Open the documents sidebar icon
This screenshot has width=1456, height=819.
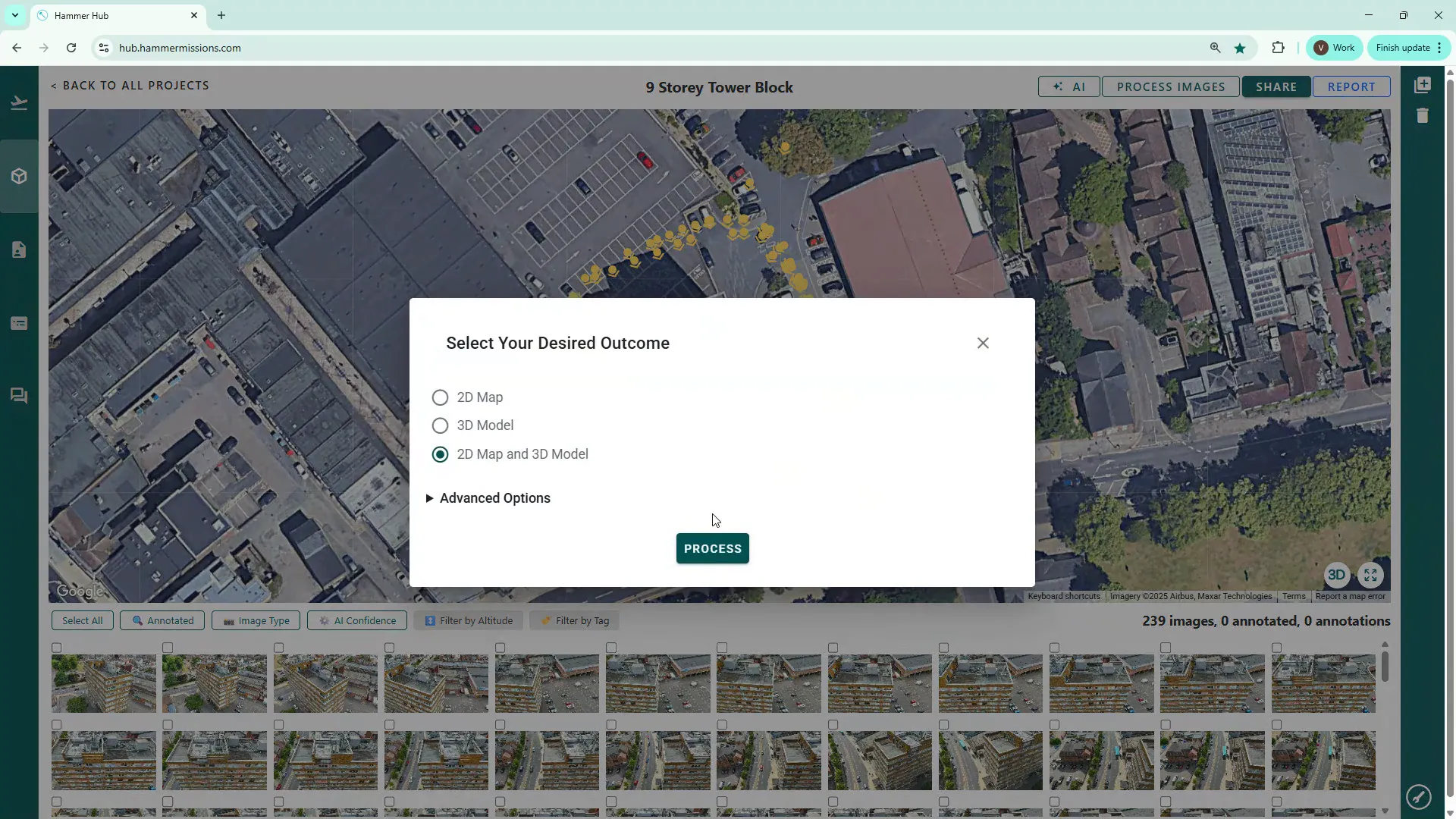click(x=19, y=249)
